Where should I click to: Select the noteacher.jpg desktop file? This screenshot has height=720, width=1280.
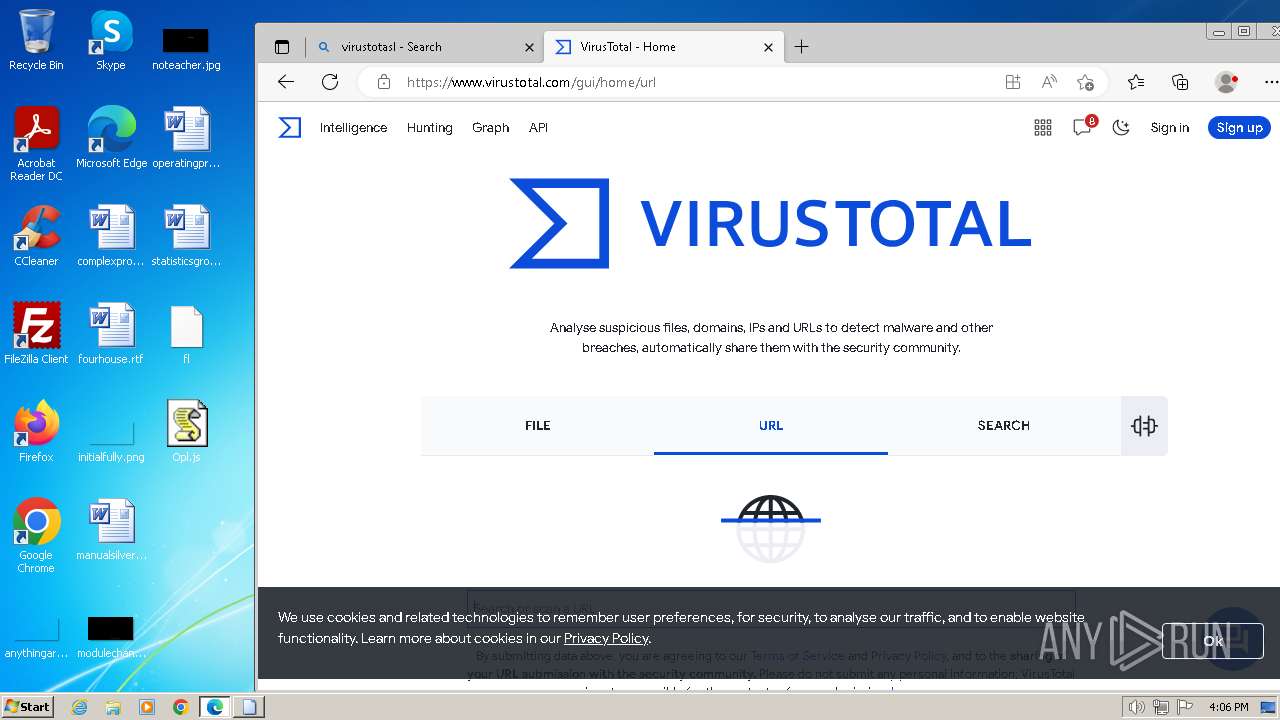click(186, 48)
